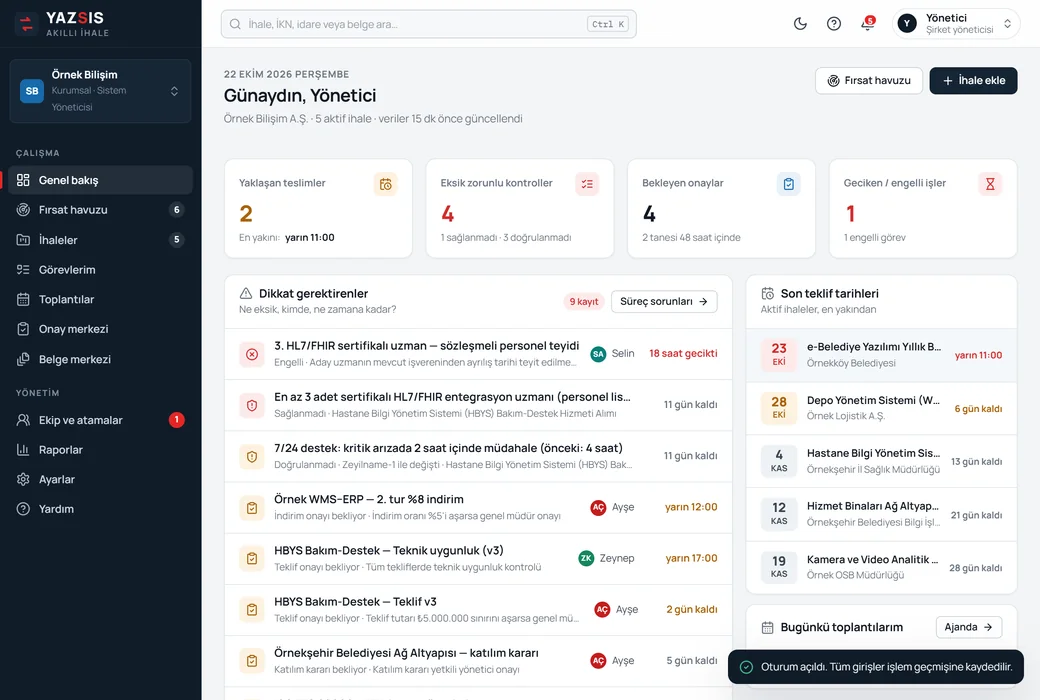
Task: Open Genel bakış in sidebar
Action: 101,180
